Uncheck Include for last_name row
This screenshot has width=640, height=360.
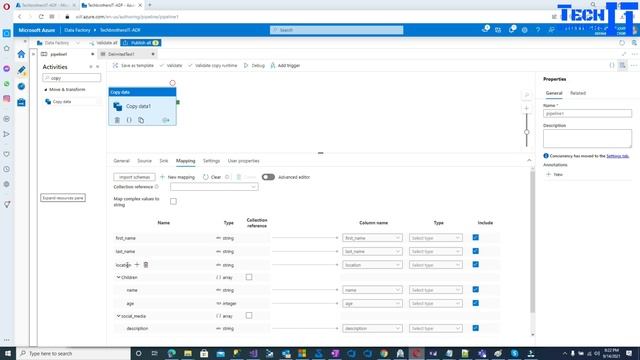(x=476, y=251)
